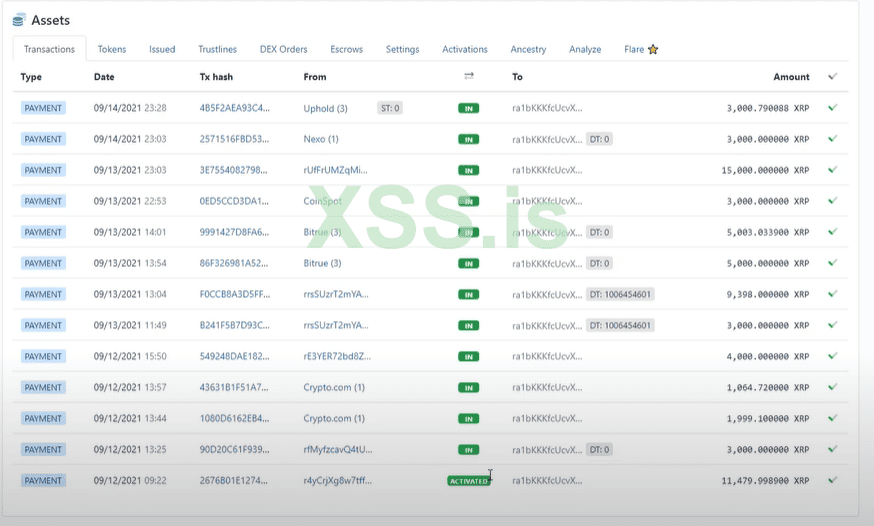
Task: Open sender address rfMyfzcavQ4tU...
Action: click(338, 449)
